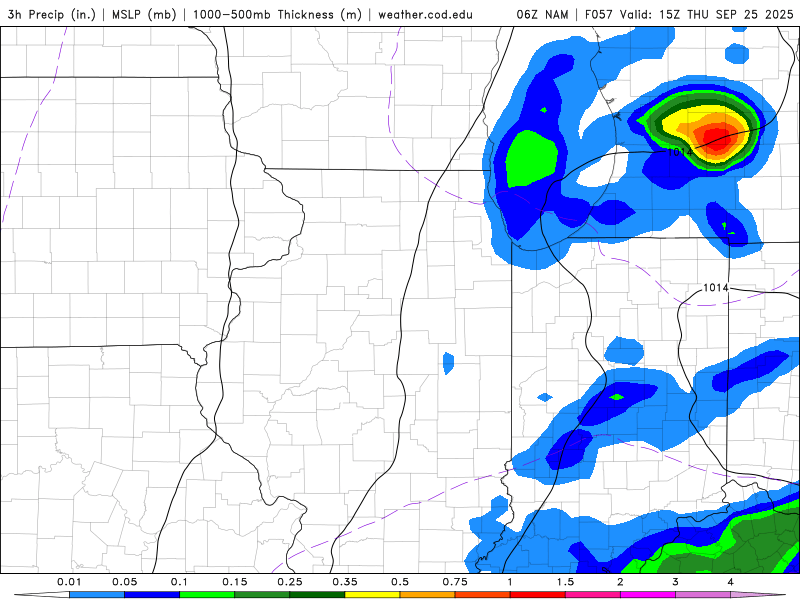800x600 pixels.
Task: Click the "0.25" legend value
Action: click(290, 582)
